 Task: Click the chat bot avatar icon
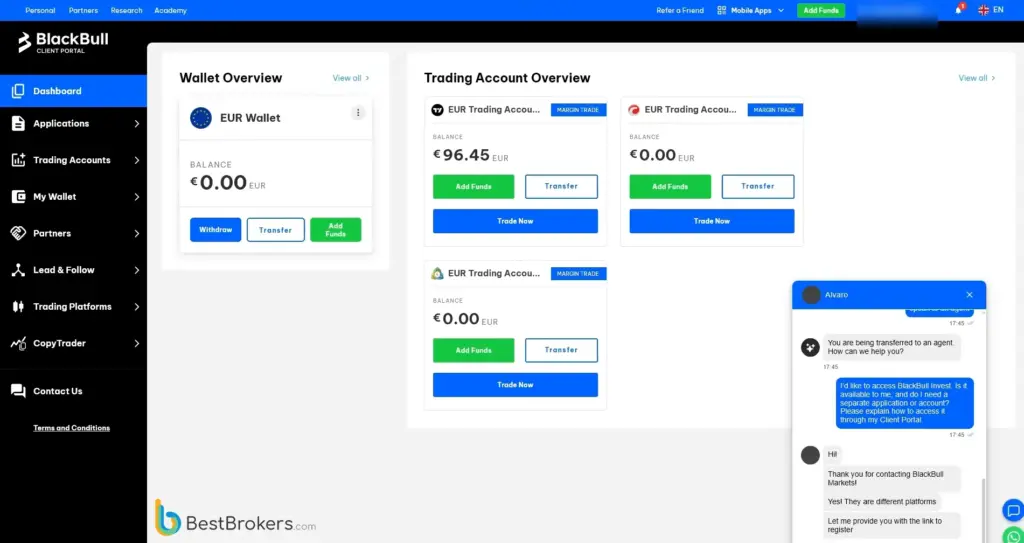click(x=810, y=348)
